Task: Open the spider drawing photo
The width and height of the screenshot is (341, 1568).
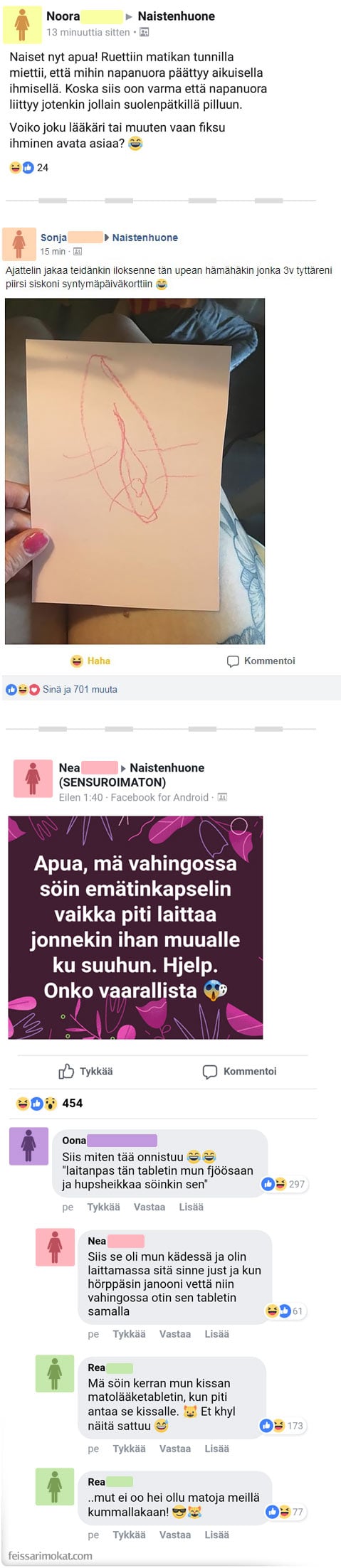Action: tap(135, 471)
